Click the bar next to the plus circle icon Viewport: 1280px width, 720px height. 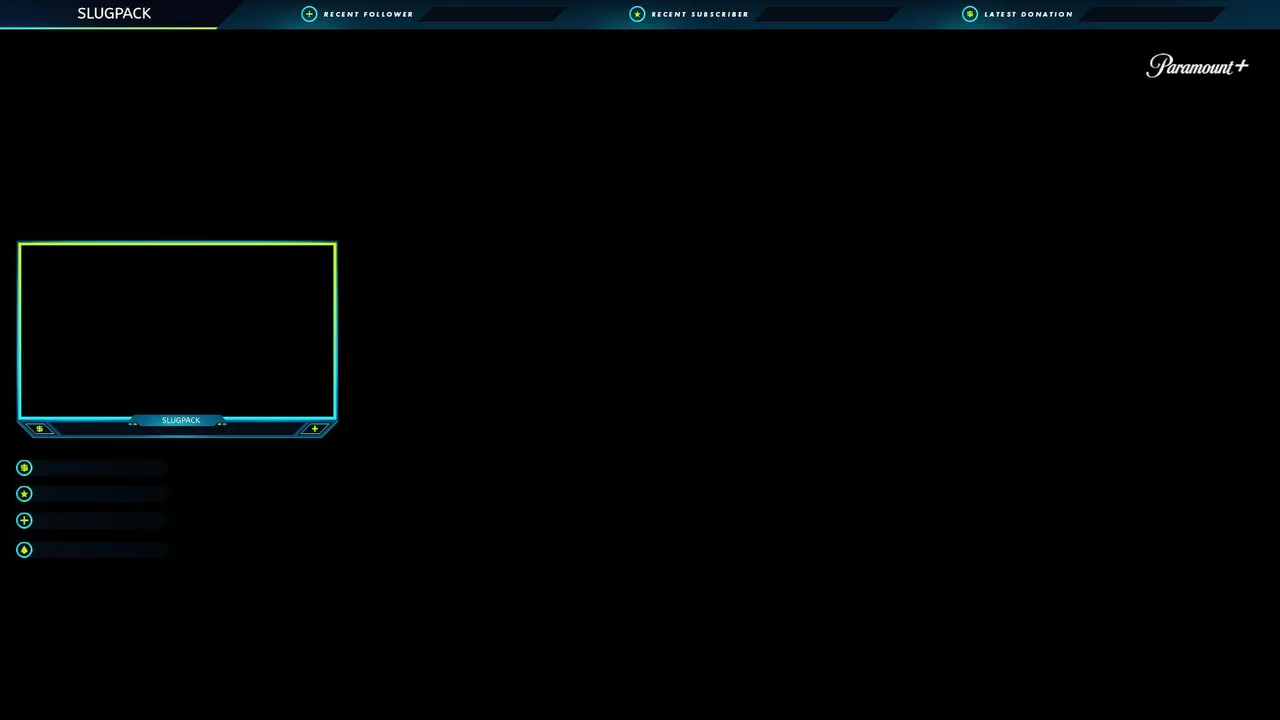[102, 520]
